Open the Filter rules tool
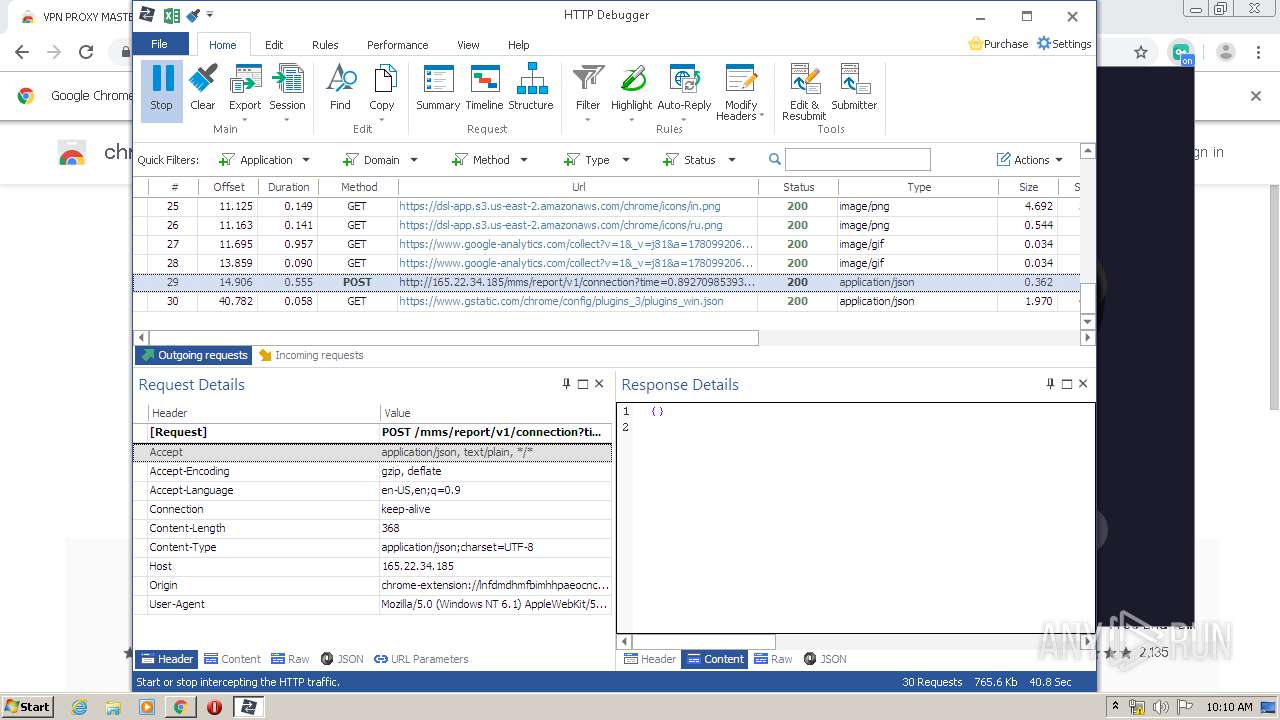The image size is (1280, 720). pos(588,92)
